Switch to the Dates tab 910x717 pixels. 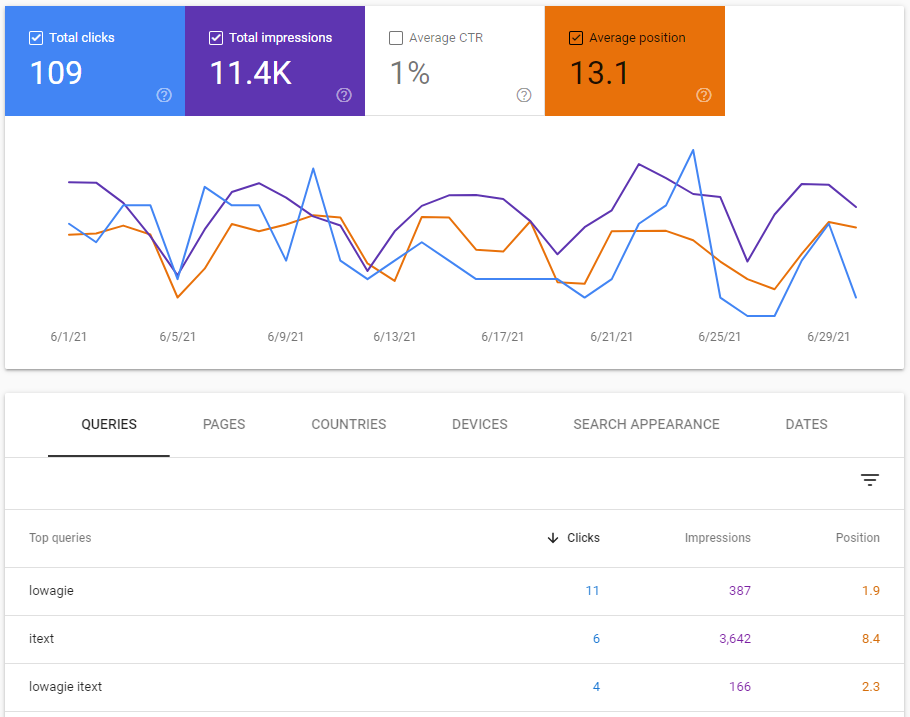pos(807,424)
